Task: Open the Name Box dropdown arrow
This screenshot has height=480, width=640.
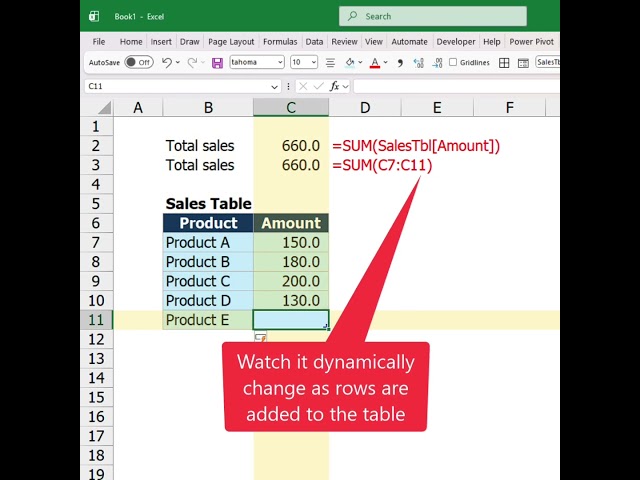Action: 274,87
